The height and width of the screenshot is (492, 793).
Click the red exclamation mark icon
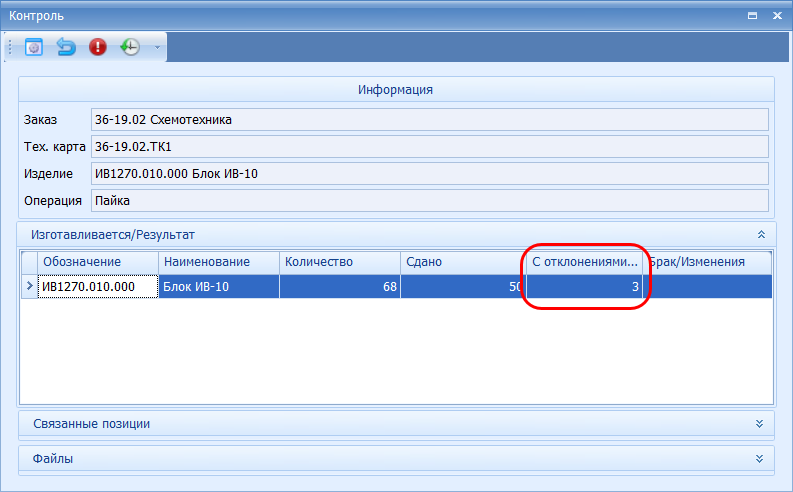(x=98, y=47)
